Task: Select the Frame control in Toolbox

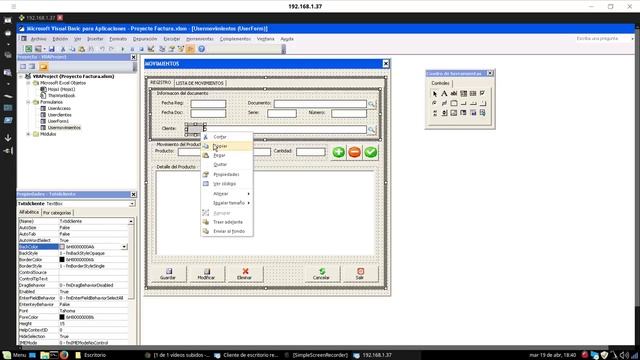Action: [x=453, y=103]
